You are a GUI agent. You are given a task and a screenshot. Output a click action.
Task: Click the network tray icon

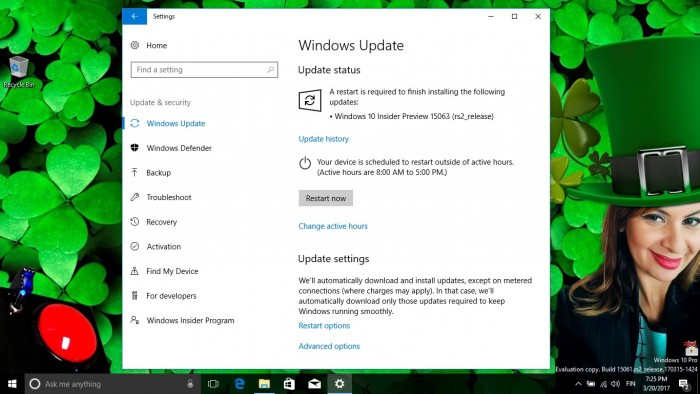(x=604, y=384)
